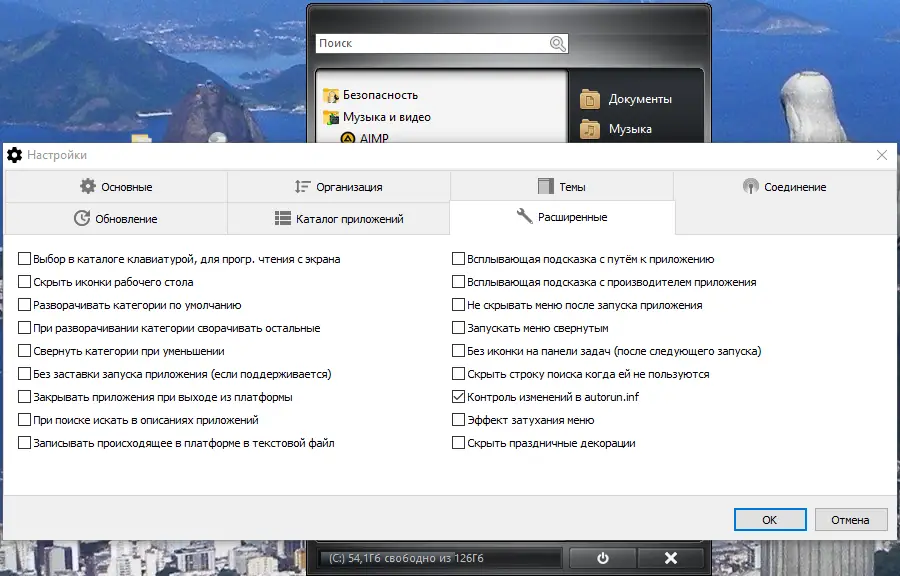Click the Безопасность category folder icon
The width and height of the screenshot is (900, 576).
point(331,95)
